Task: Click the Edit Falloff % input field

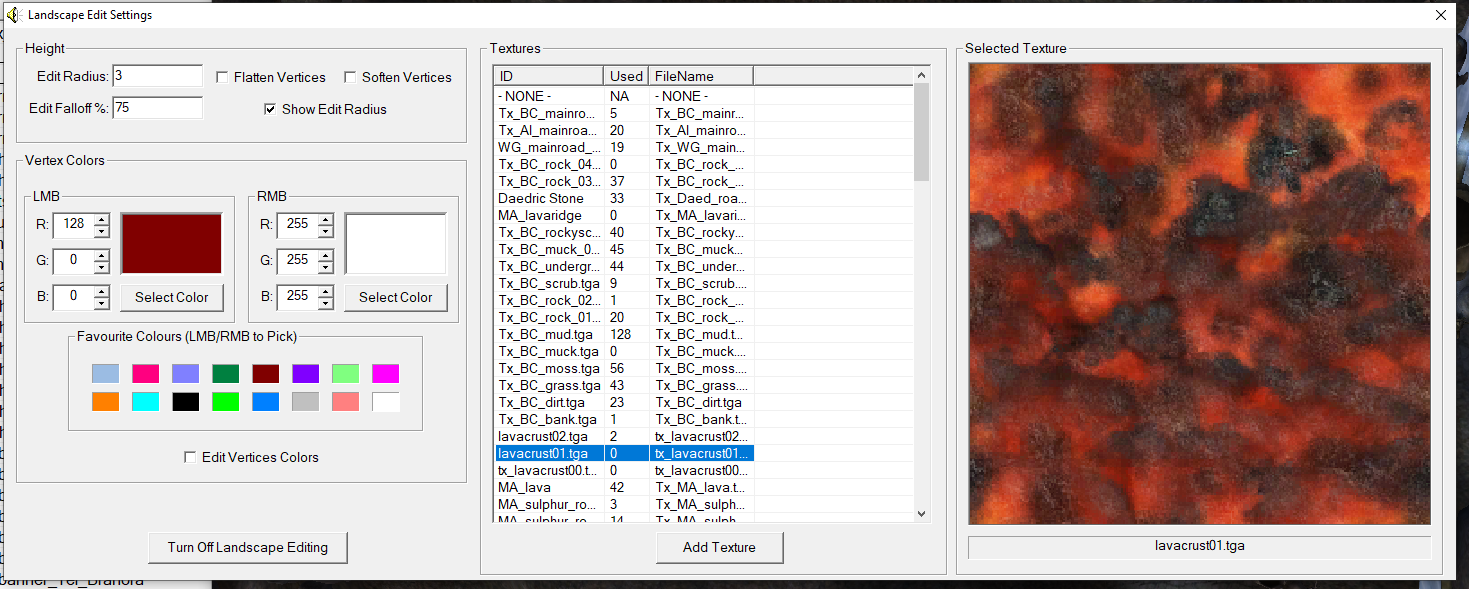Action: coord(157,108)
